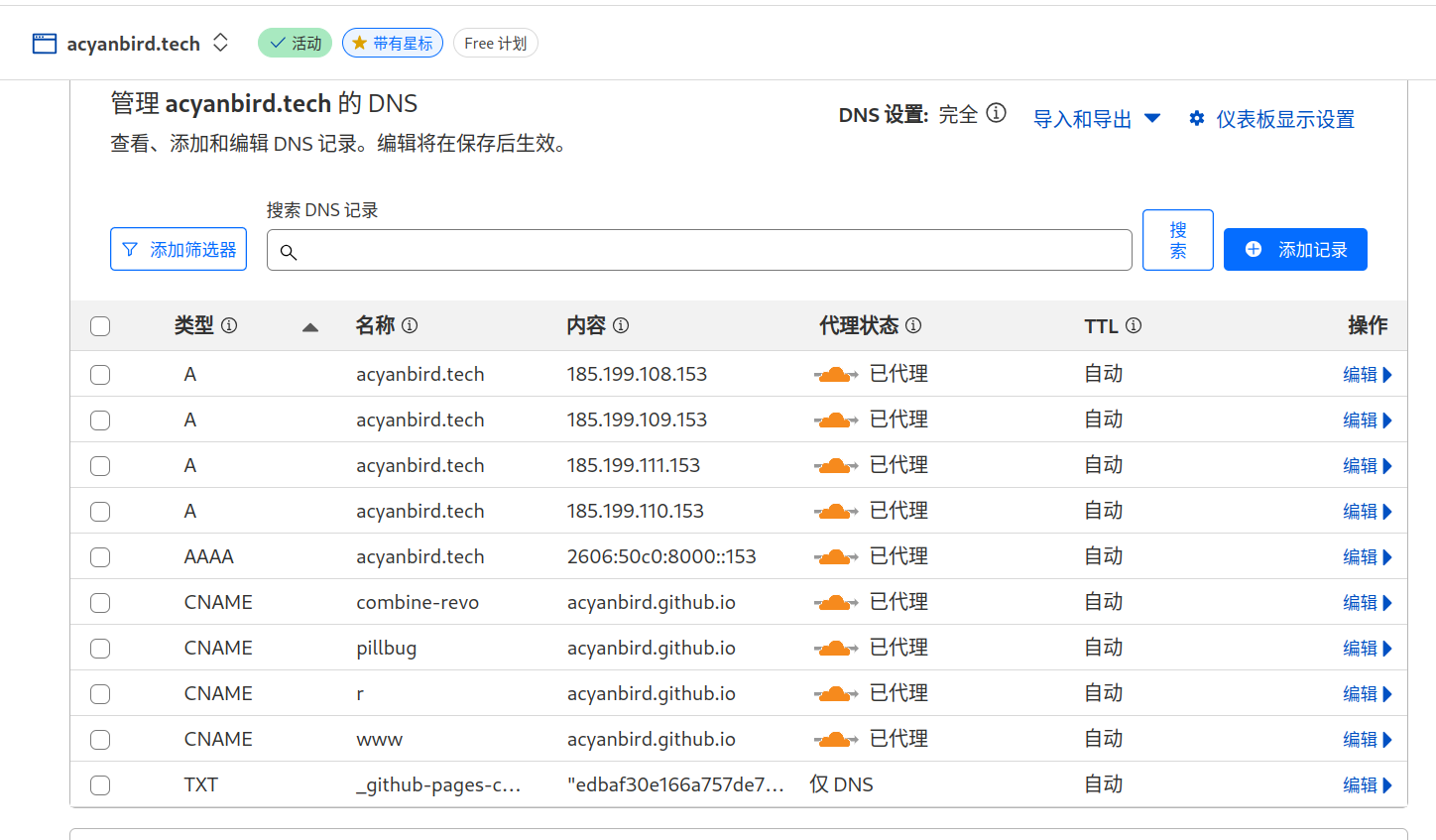Expand 编辑 for combine-revo record
The image size is (1436, 840).
(1368, 603)
